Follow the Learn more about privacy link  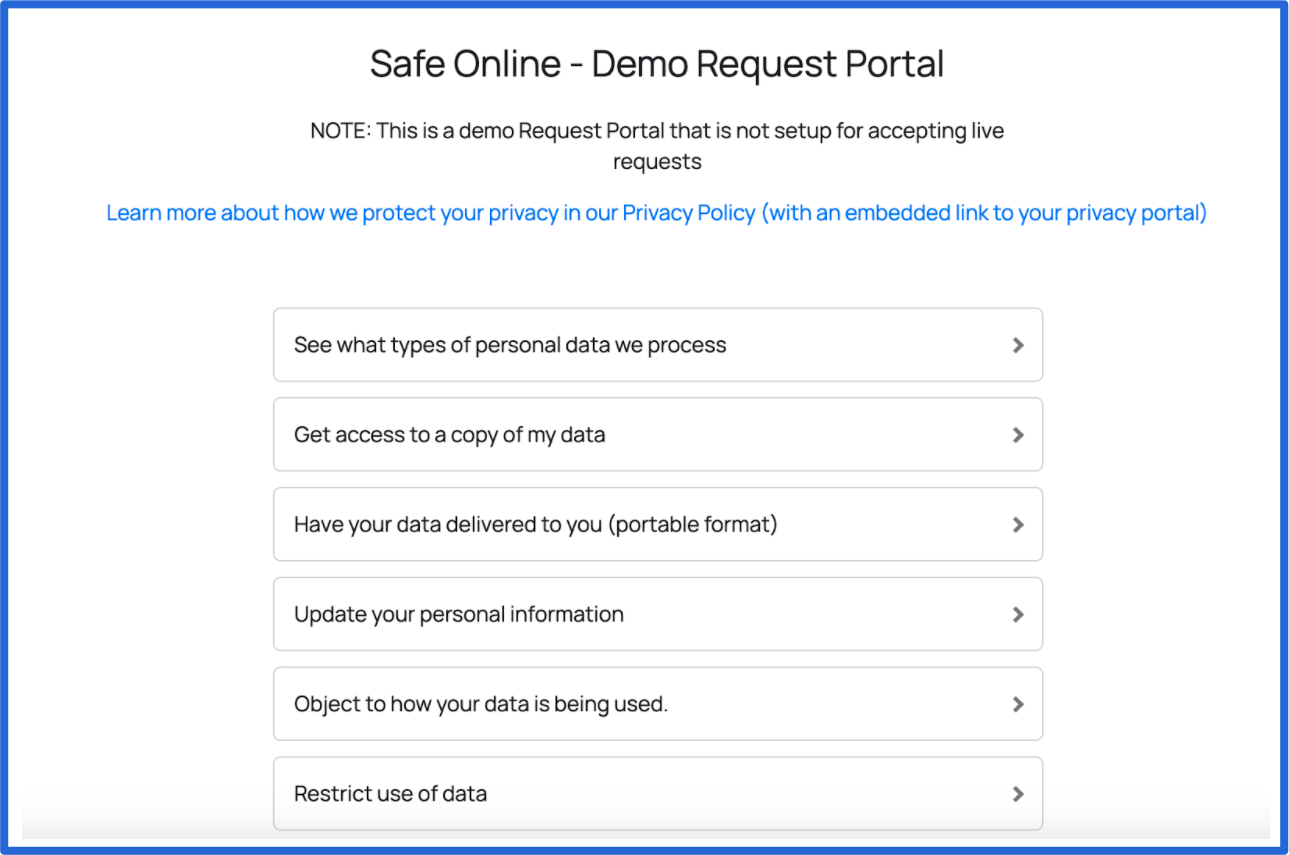click(x=657, y=213)
